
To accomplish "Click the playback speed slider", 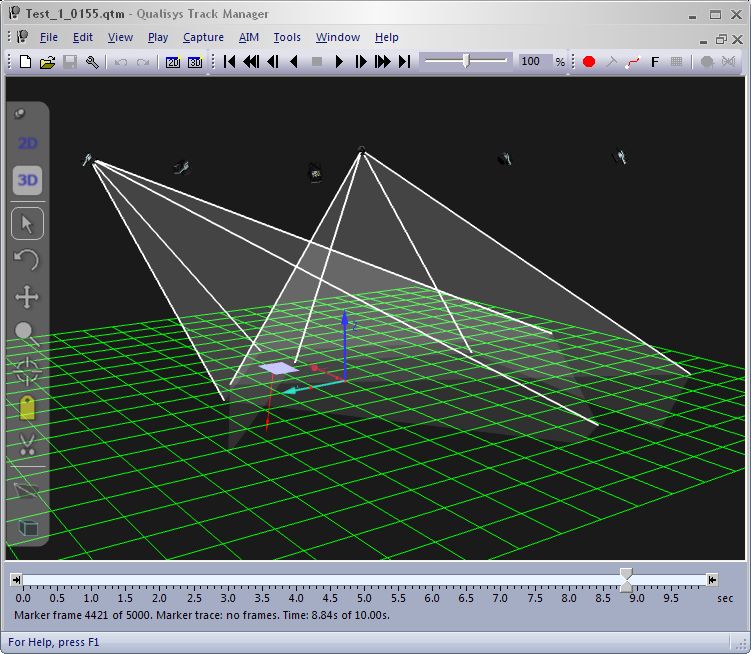I will click(465, 61).
